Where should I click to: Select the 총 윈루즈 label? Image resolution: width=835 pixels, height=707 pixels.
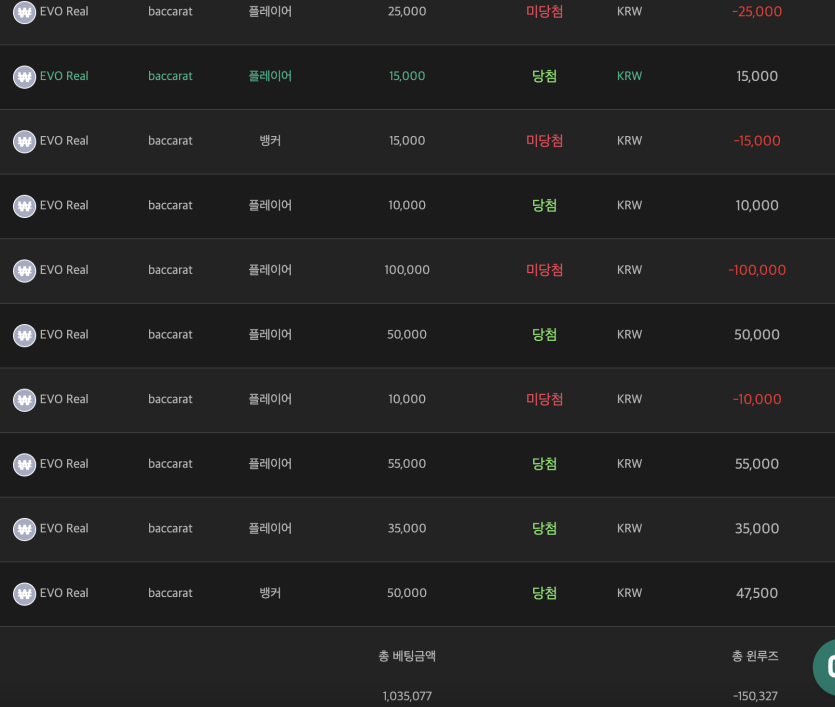tap(755, 656)
